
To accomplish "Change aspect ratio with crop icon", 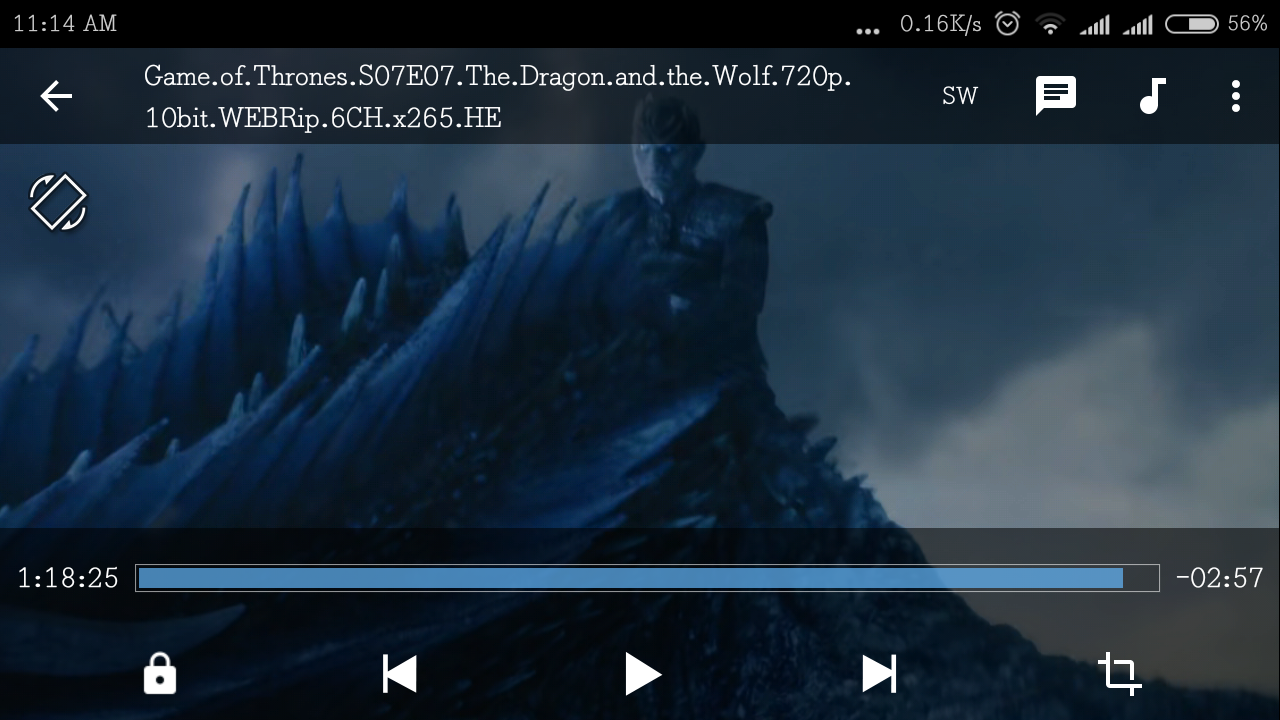I will pos(1120,674).
